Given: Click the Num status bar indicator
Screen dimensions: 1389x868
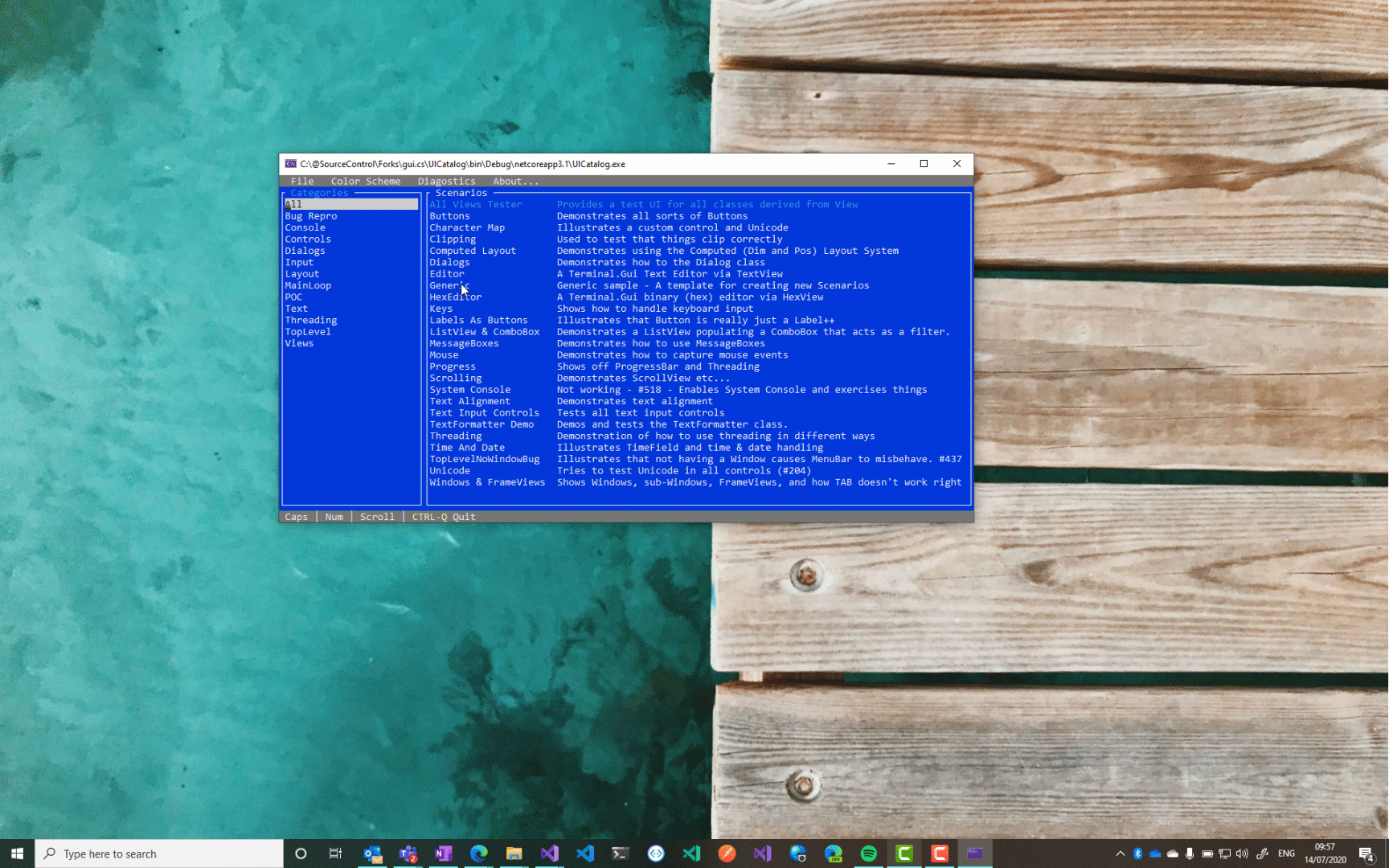Looking at the screenshot, I should (x=334, y=517).
